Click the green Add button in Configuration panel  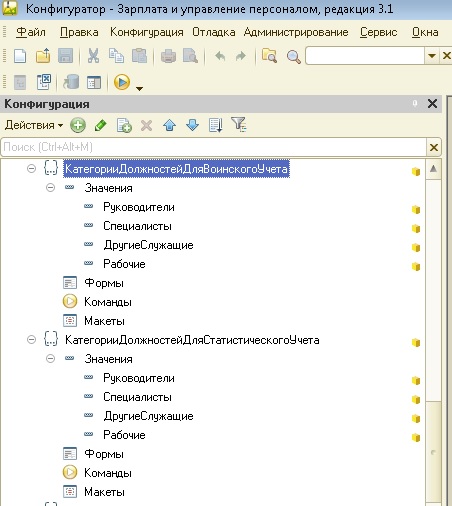point(78,125)
